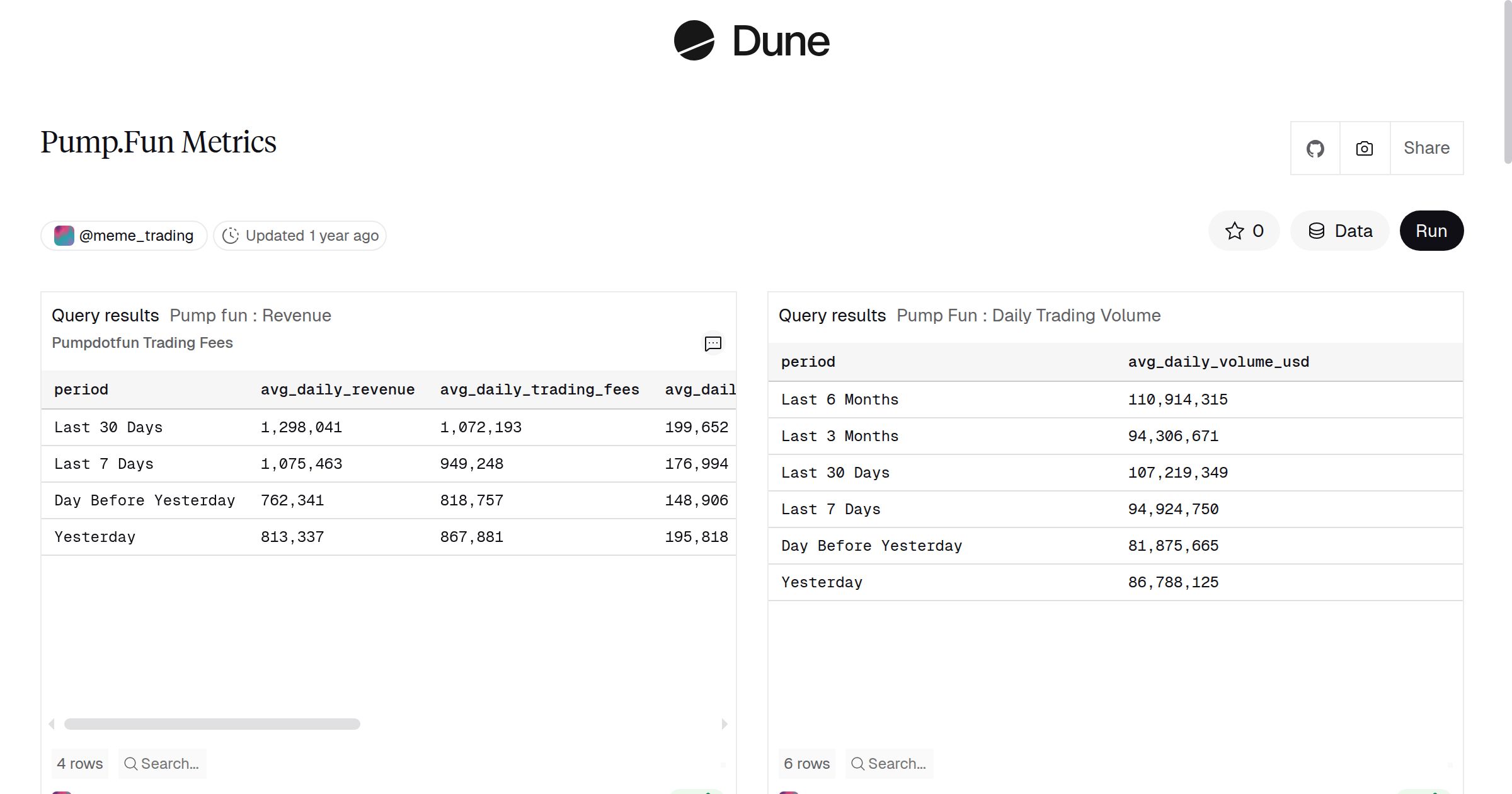Screen dimensions: 1512x794
Task: Capture dashboard with the camera icon
Action: [1363, 148]
